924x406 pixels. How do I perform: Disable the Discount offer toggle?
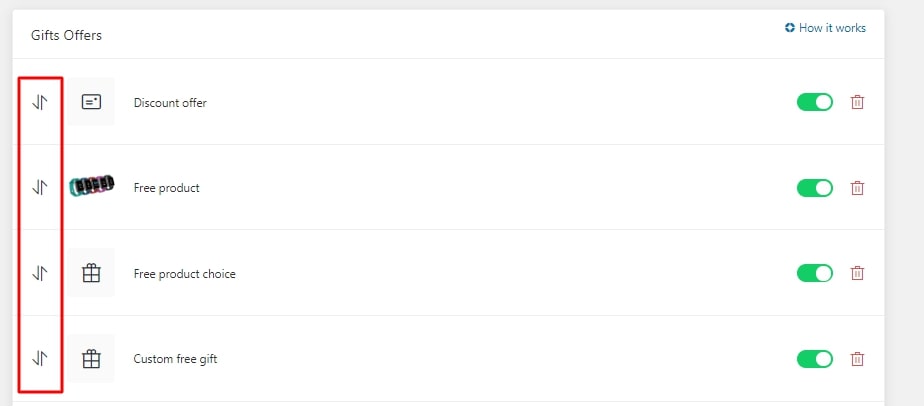(815, 102)
